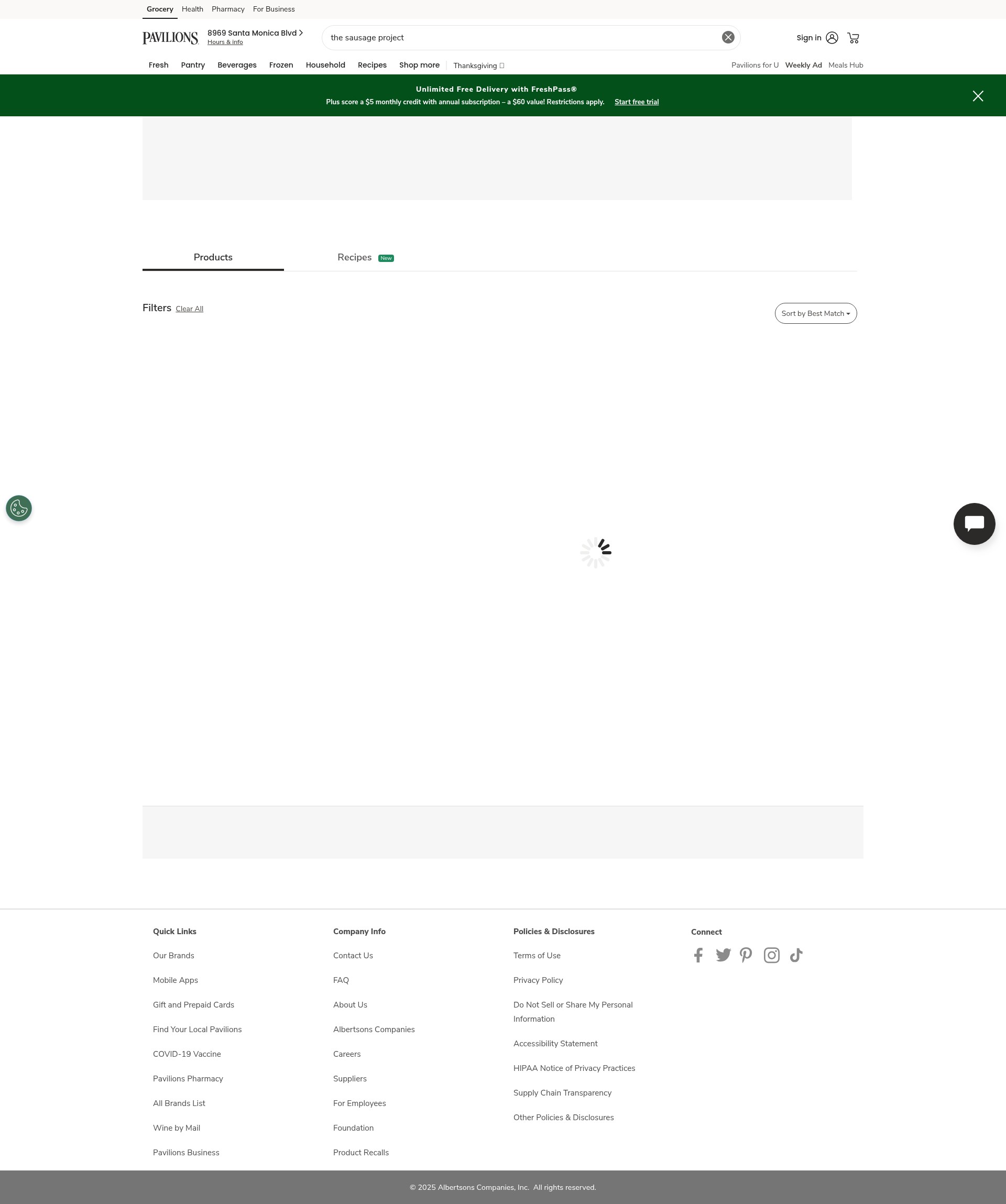The height and width of the screenshot is (1204, 1006).
Task: Open the chat bubble widget
Action: click(x=974, y=523)
